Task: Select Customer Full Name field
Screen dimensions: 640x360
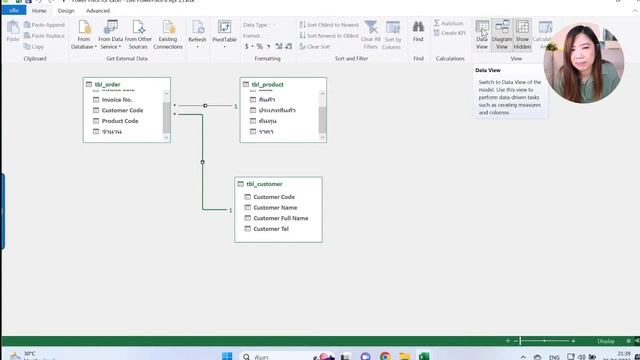Action: (x=282, y=218)
